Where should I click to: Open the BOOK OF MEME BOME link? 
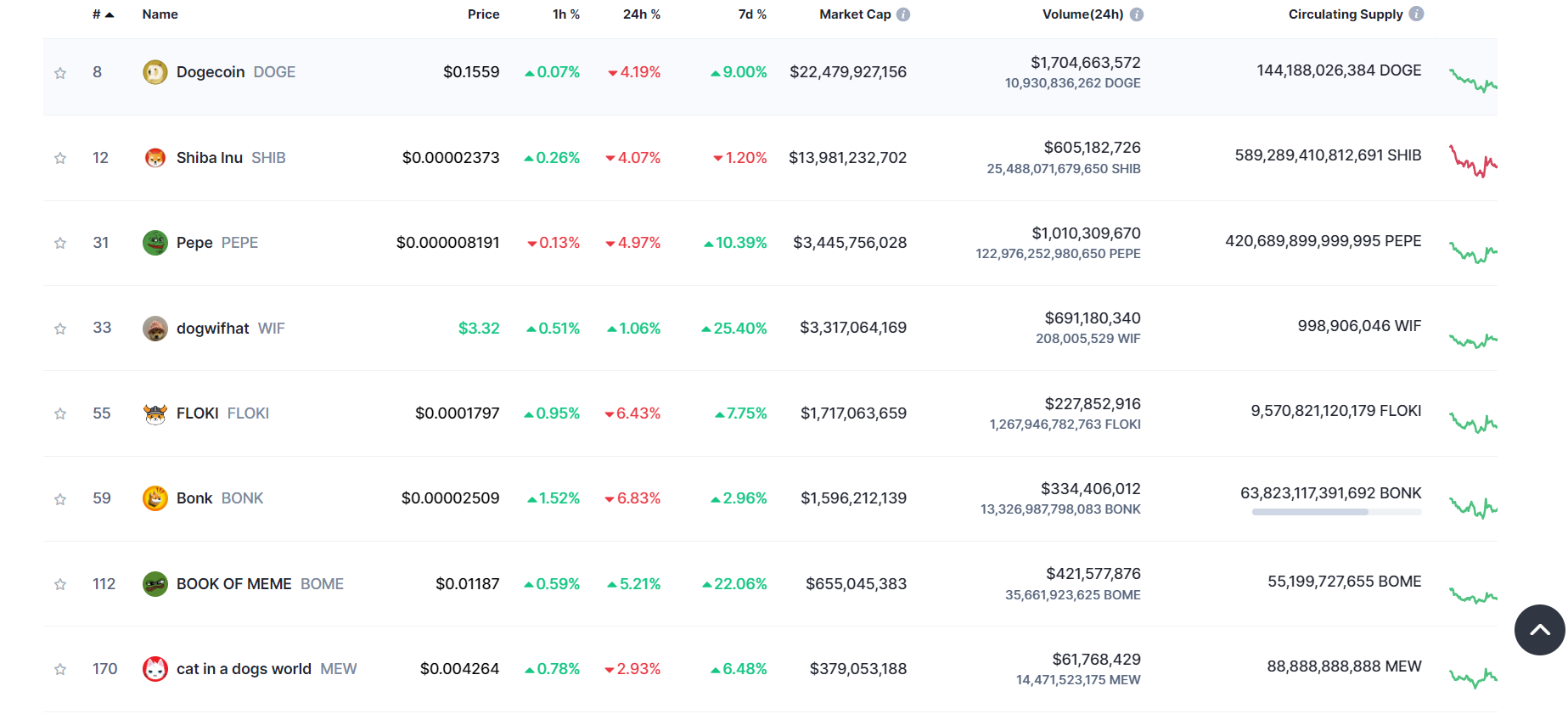coord(260,584)
